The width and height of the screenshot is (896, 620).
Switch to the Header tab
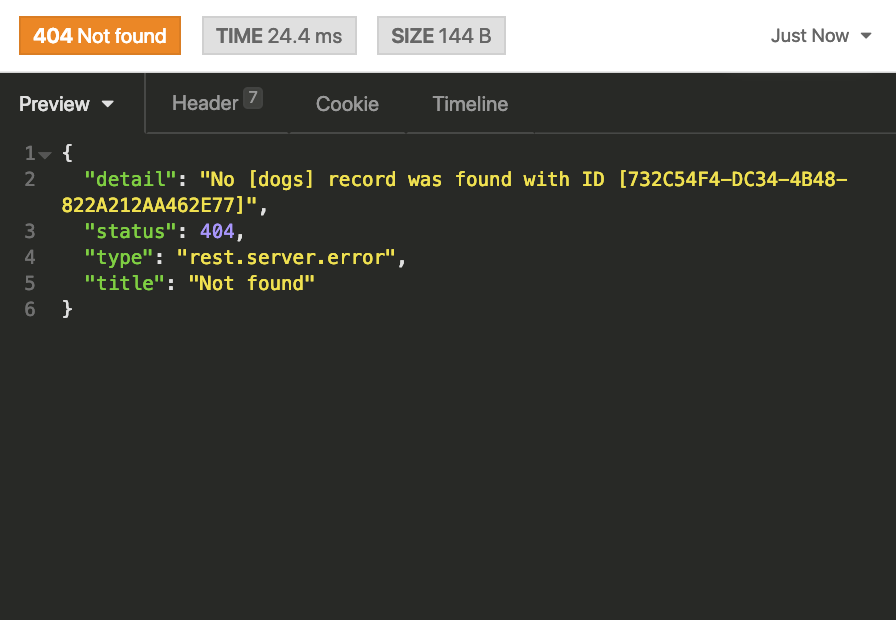coord(205,103)
